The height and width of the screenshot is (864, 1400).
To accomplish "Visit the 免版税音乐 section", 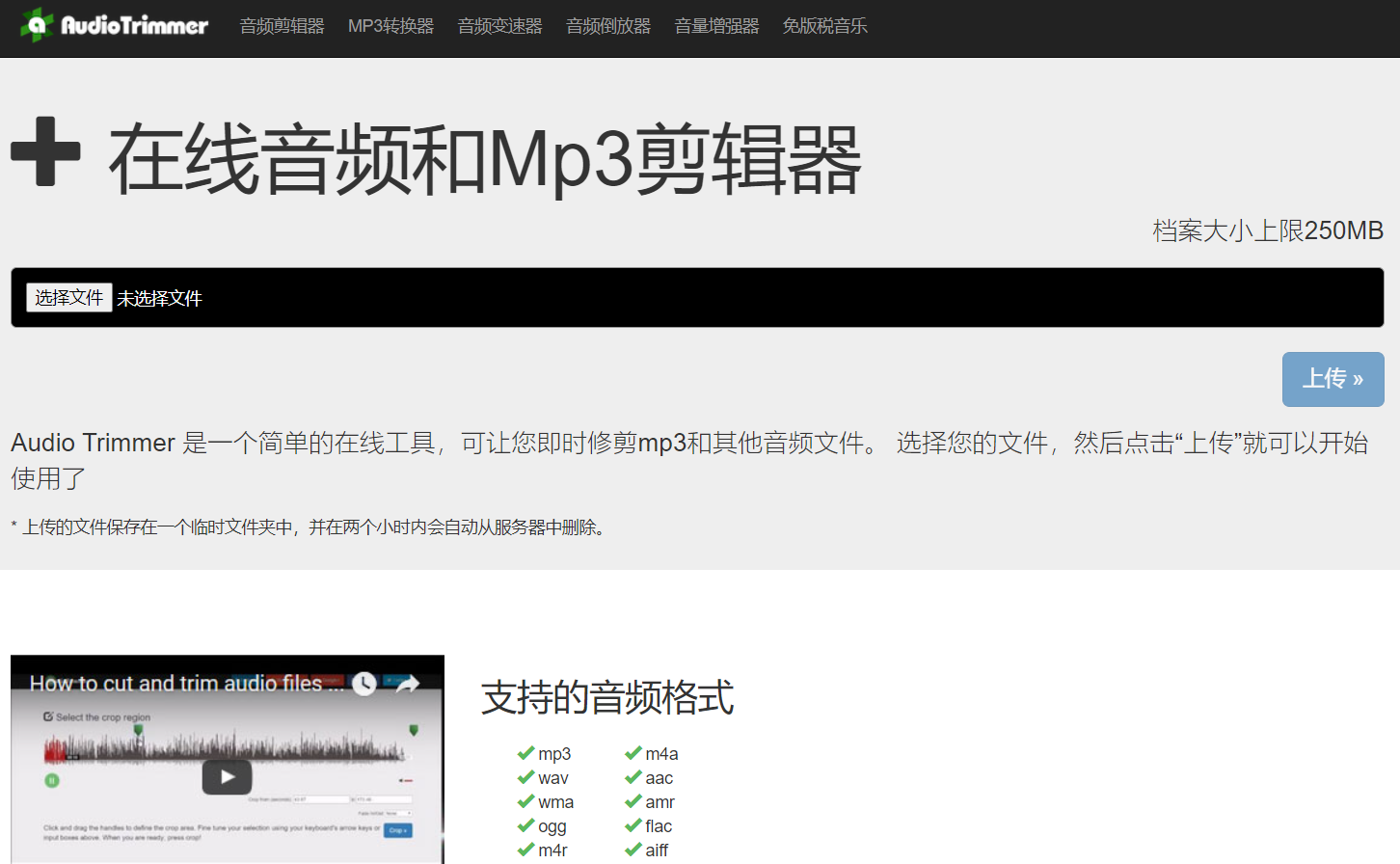I will pos(824,26).
